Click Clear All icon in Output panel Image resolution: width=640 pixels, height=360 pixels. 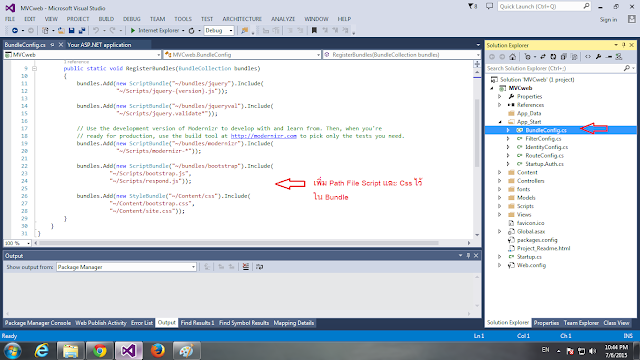point(246,267)
